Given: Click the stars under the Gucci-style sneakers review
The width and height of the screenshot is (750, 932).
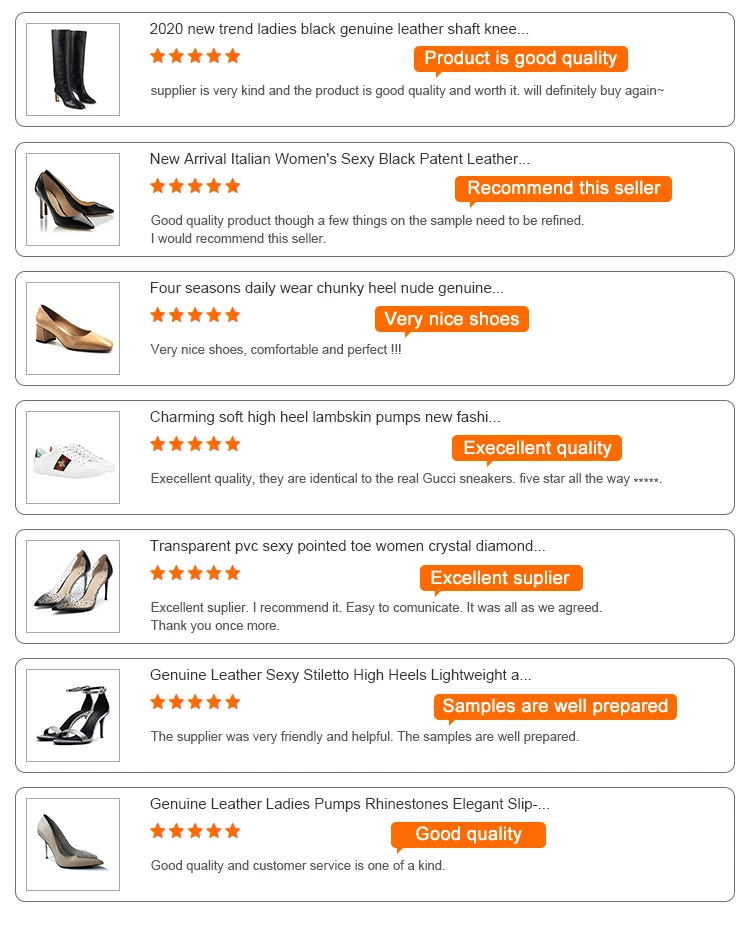Looking at the screenshot, I should pyautogui.click(x=195, y=444).
